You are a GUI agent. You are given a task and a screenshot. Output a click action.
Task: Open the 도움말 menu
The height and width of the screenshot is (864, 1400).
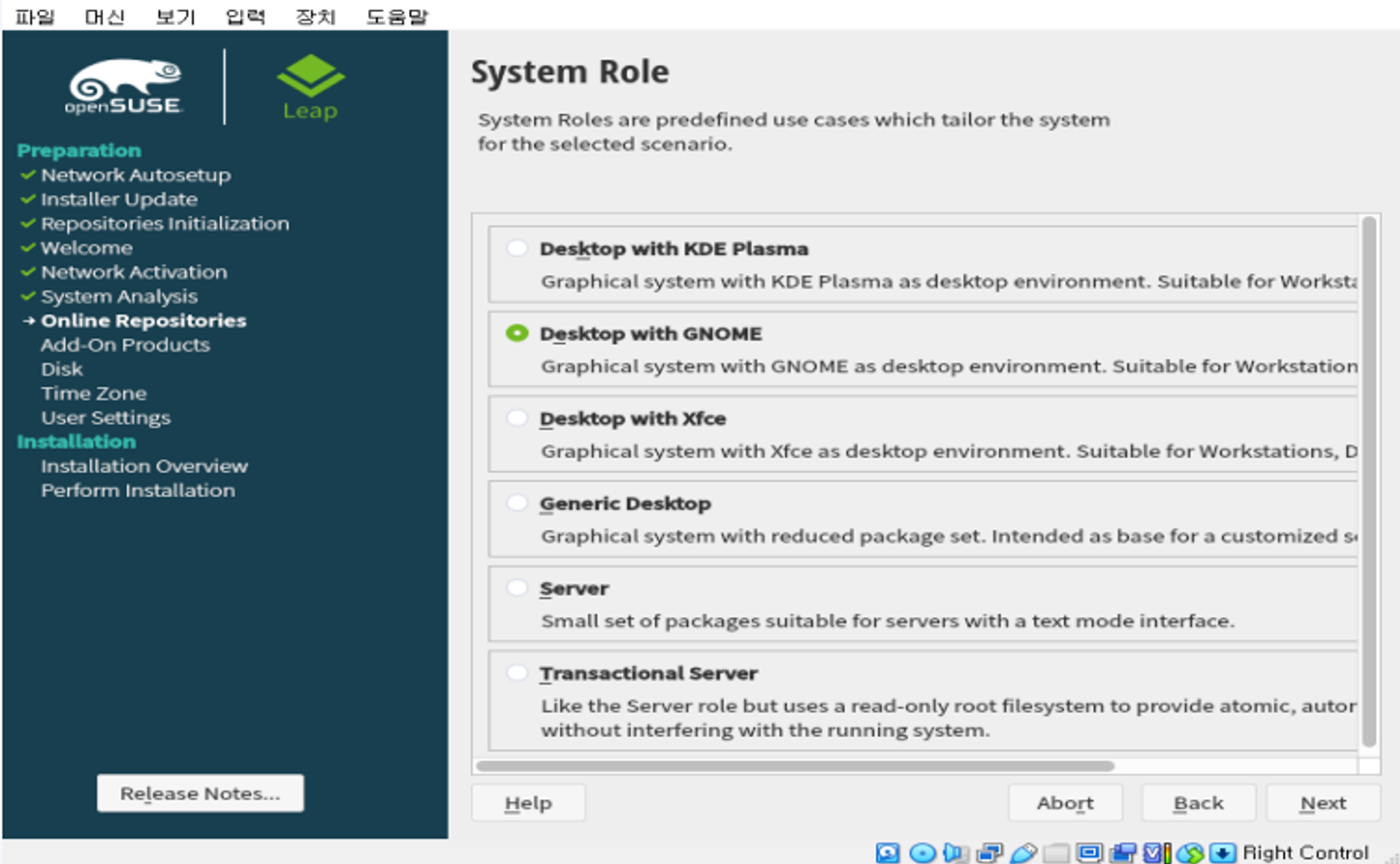pos(397,17)
